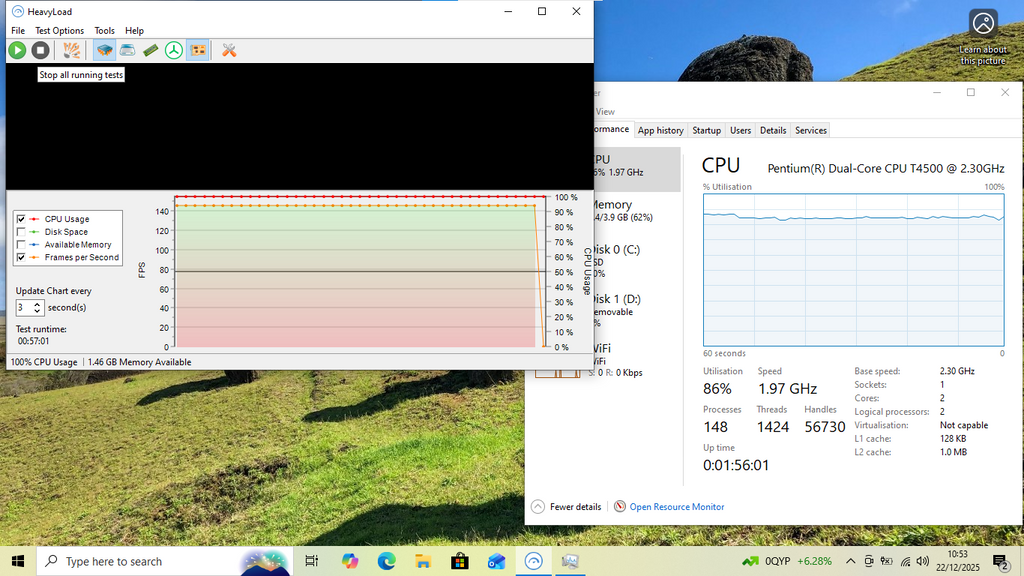Enable the Available Memory chart series
This screenshot has height=576, width=1024.
[21, 245]
